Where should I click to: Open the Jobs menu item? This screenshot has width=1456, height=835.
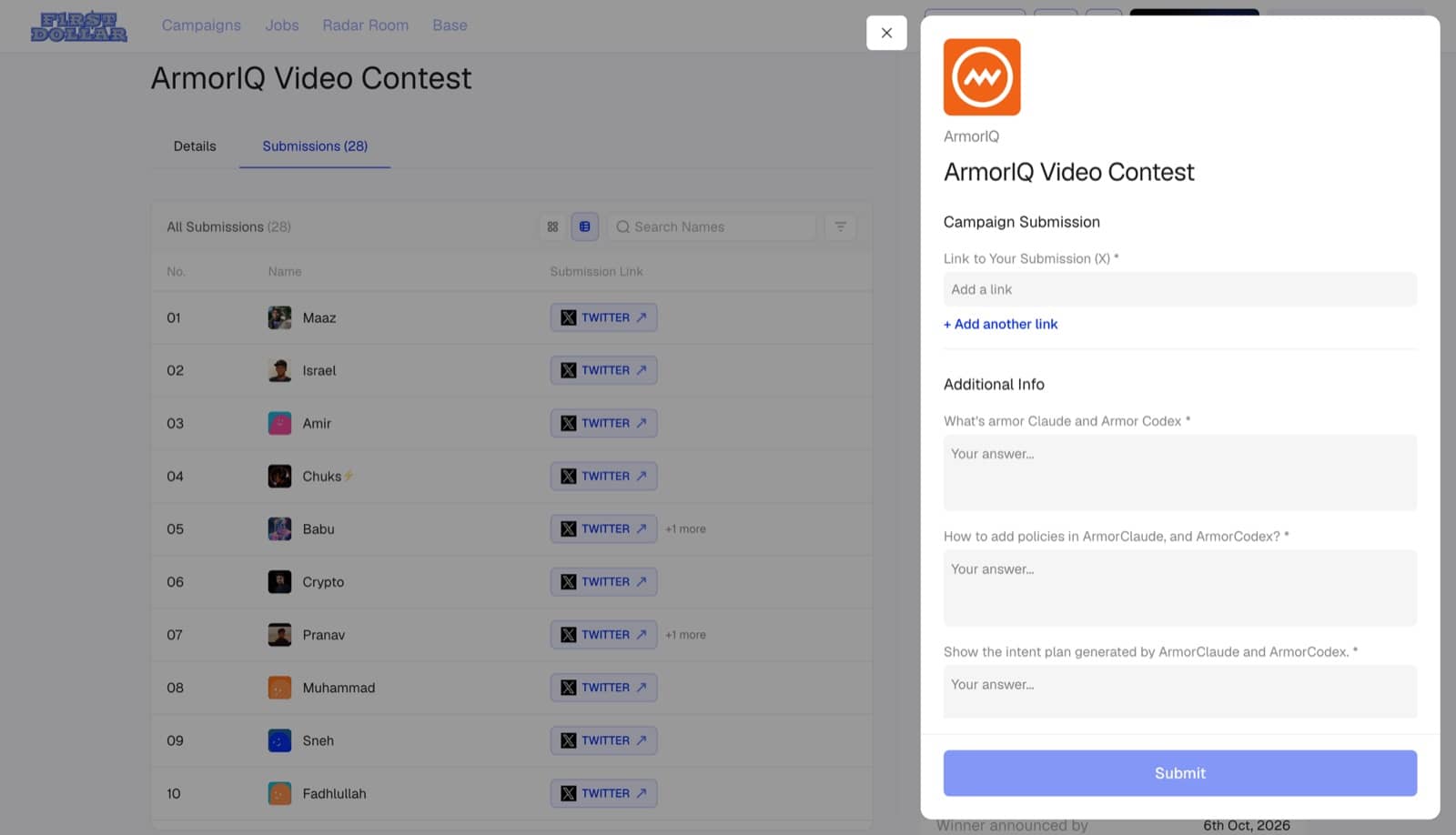[282, 25]
